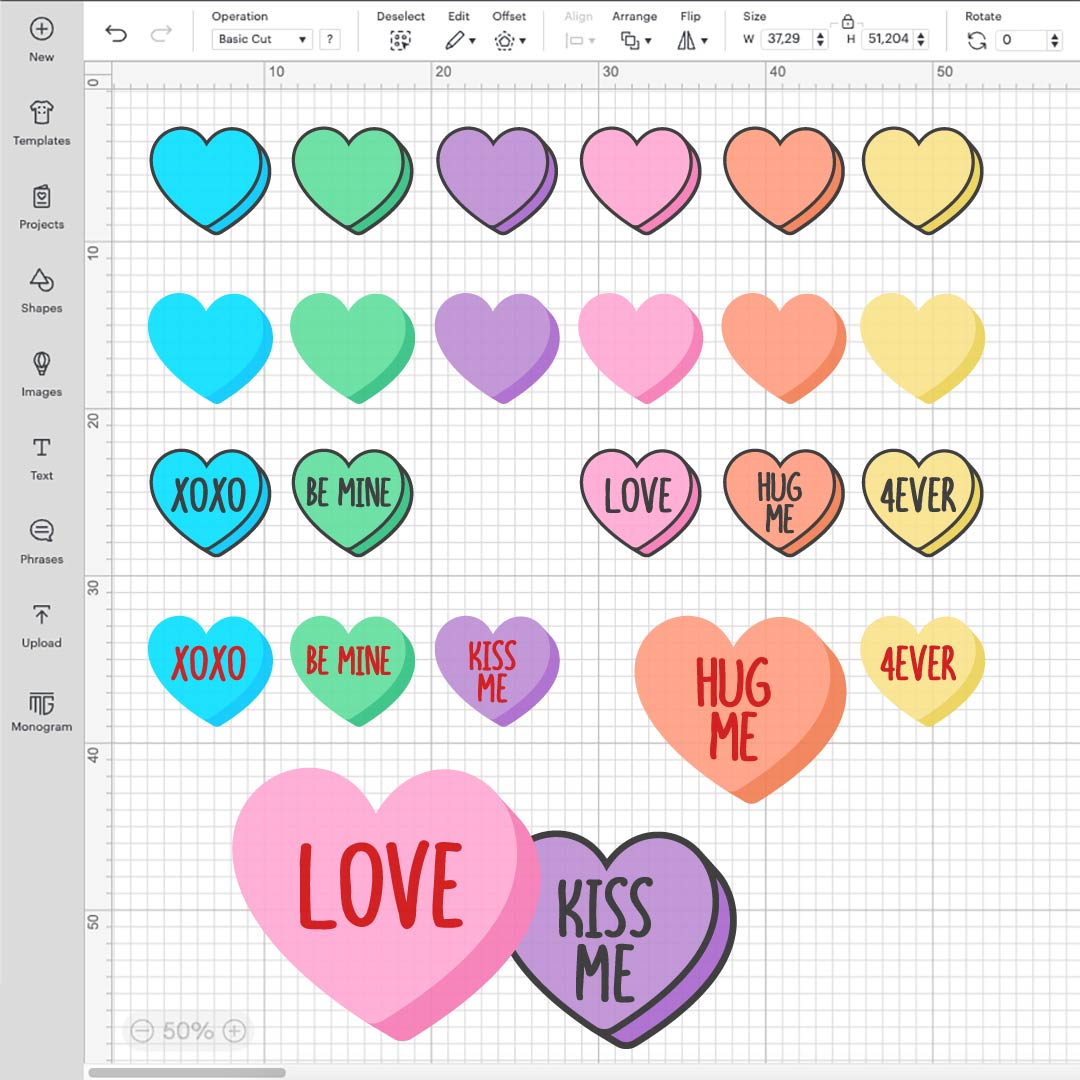Select the Text tool

(41, 458)
